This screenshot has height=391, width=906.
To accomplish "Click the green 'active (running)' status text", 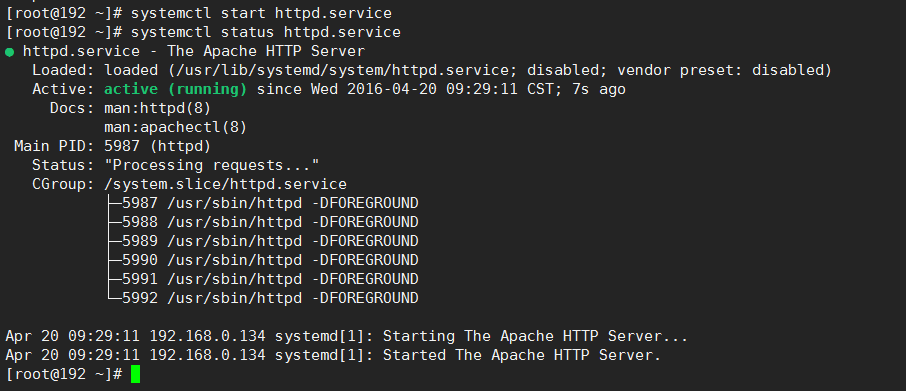I will [176, 90].
